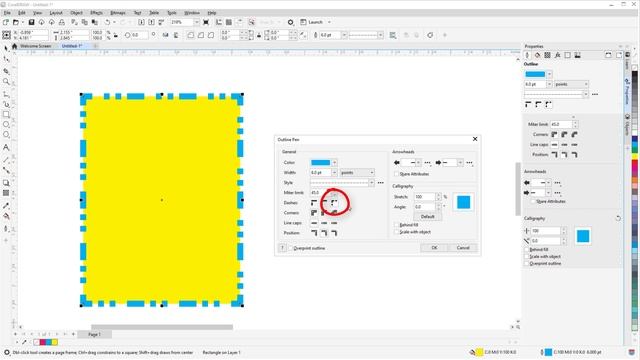Check Scale with object in Properties docker
640x360 pixels.
(x=527, y=256)
